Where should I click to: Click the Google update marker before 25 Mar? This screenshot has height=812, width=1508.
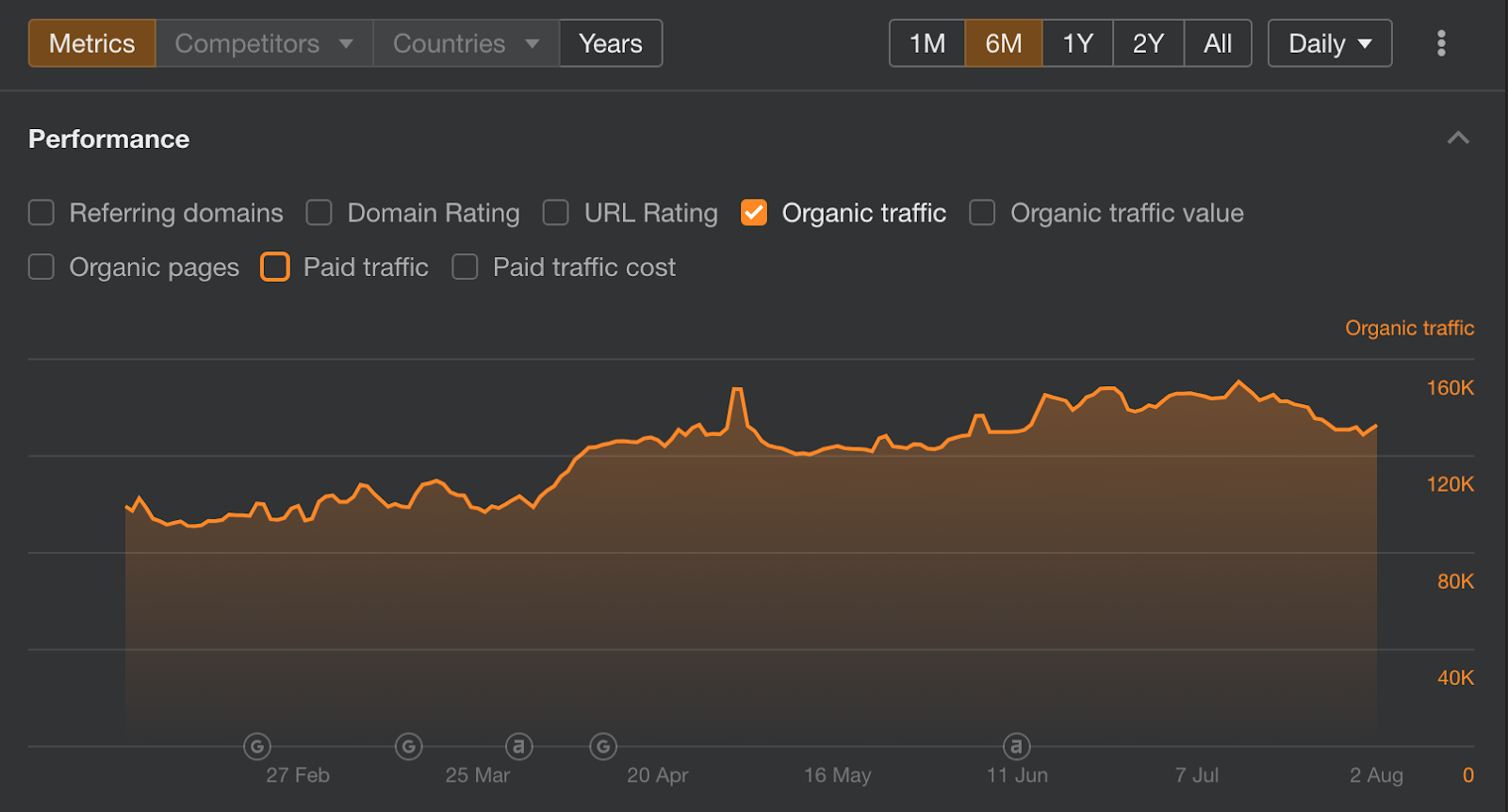[408, 747]
